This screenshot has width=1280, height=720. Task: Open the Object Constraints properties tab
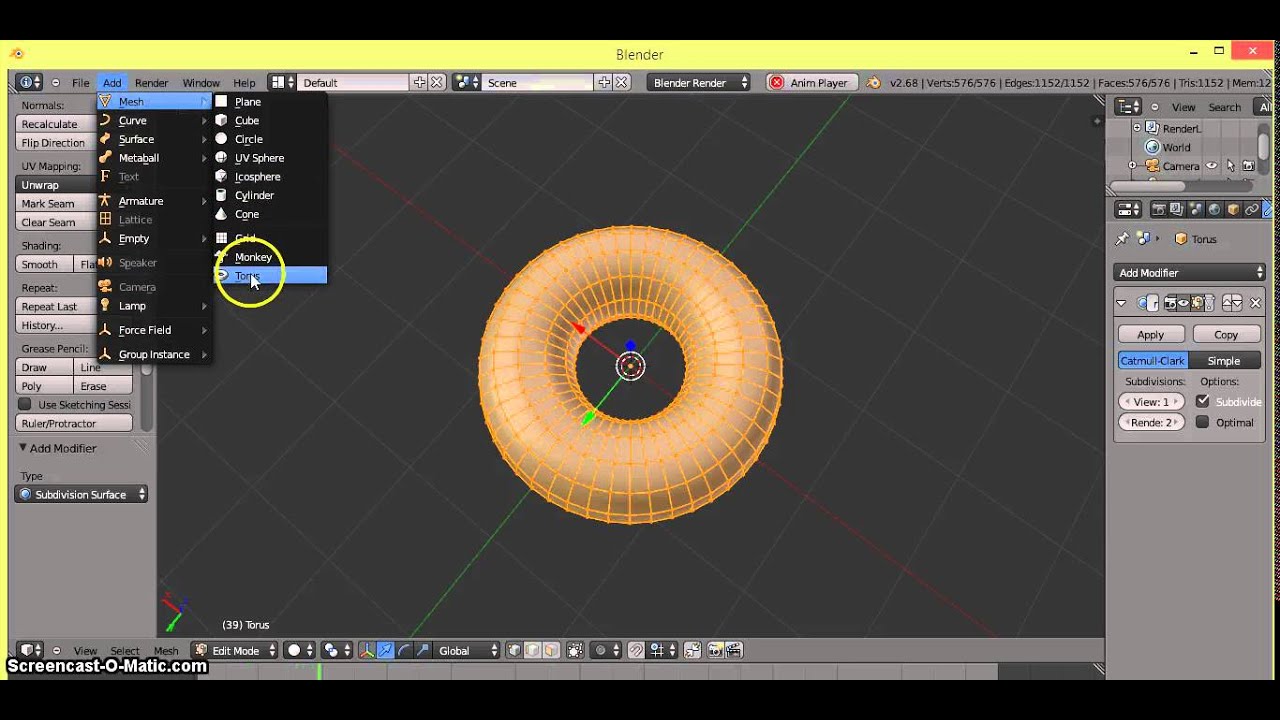[1251, 209]
